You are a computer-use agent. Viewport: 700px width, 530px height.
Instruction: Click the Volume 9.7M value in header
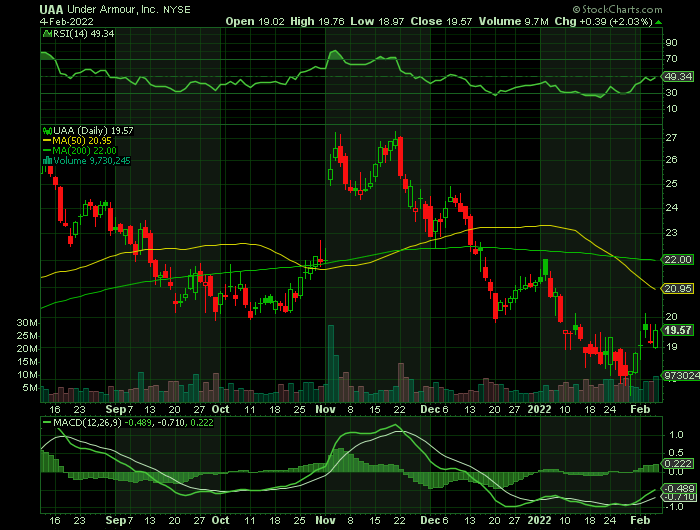click(570, 20)
